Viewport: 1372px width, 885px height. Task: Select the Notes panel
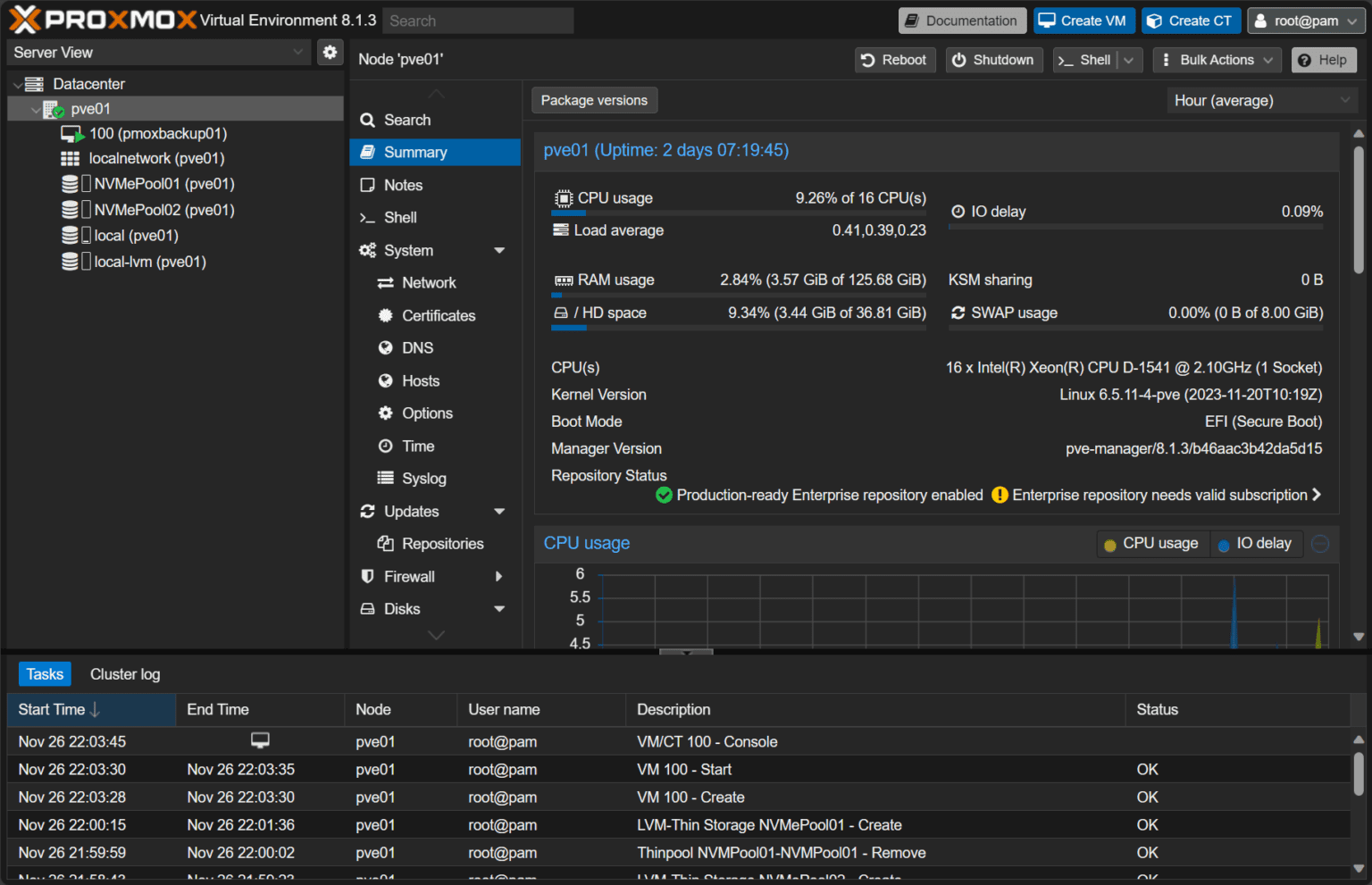pos(402,185)
